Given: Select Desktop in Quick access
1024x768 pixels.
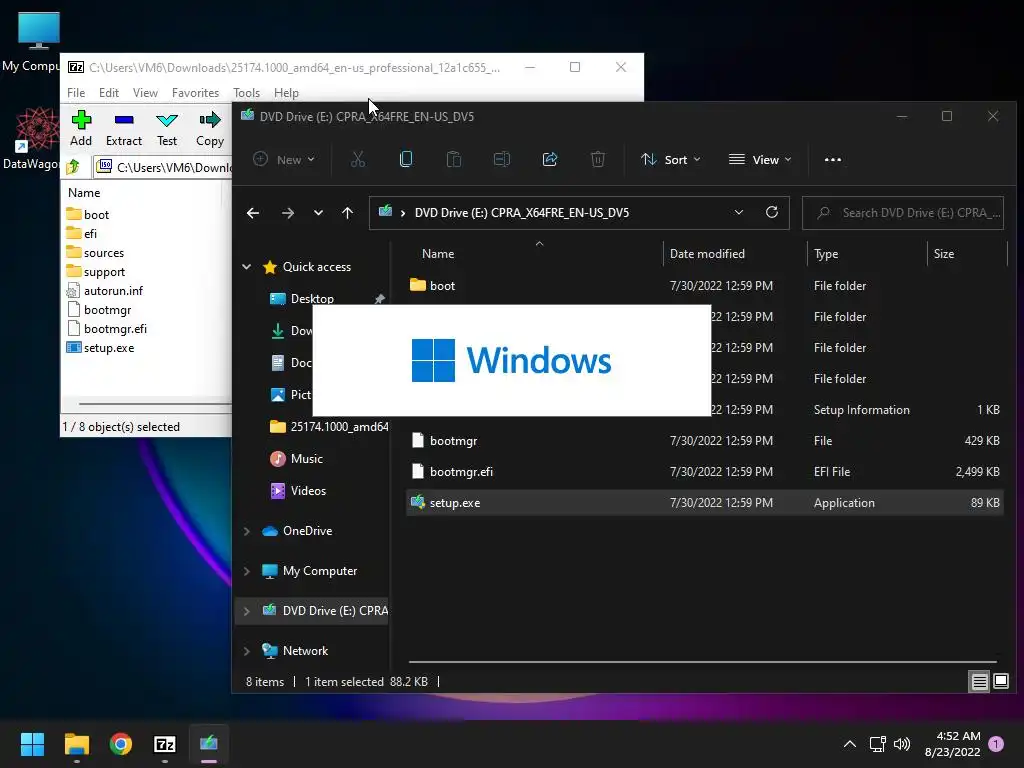Looking at the screenshot, I should point(312,298).
